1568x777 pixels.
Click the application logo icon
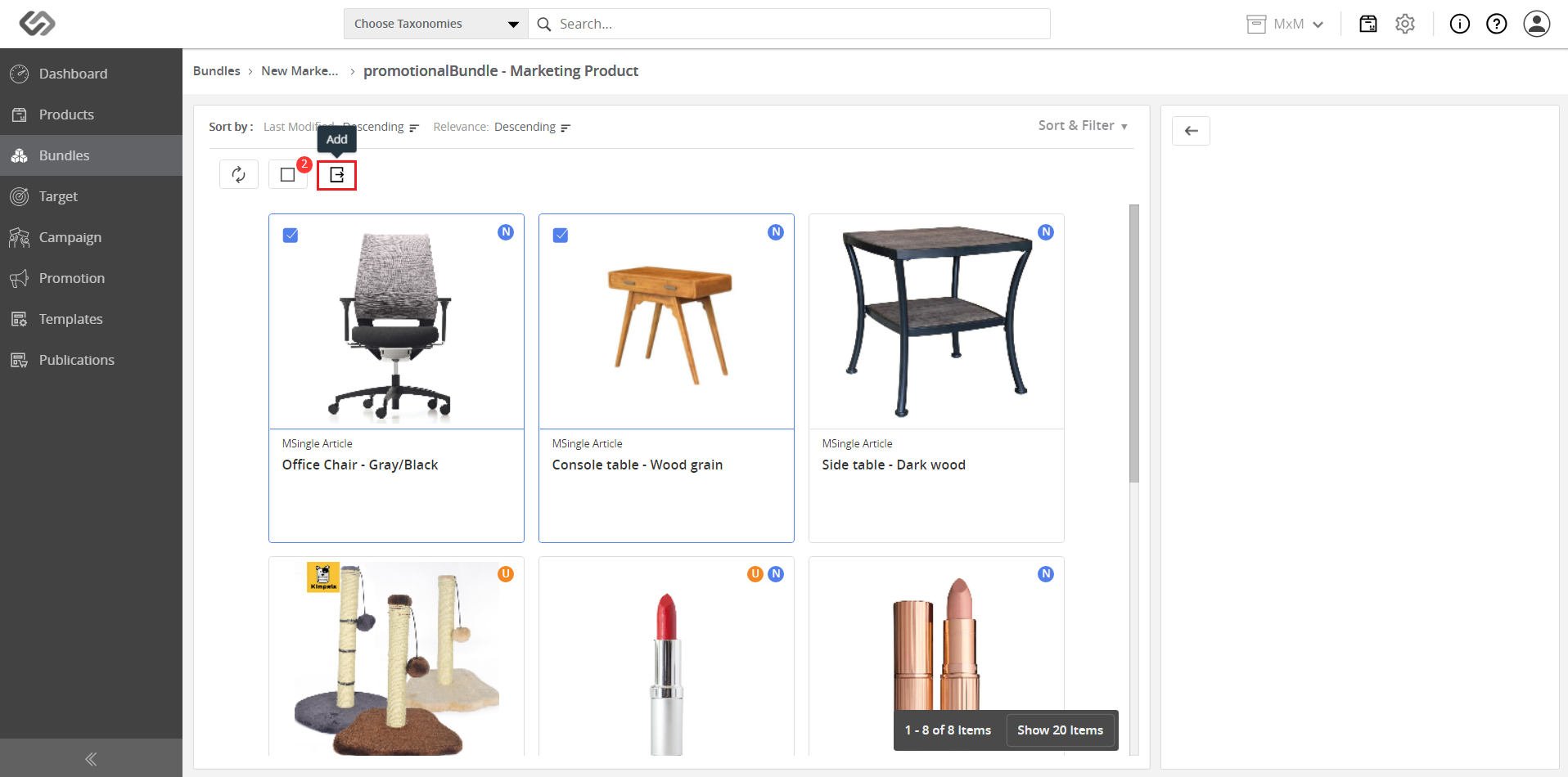click(x=37, y=24)
